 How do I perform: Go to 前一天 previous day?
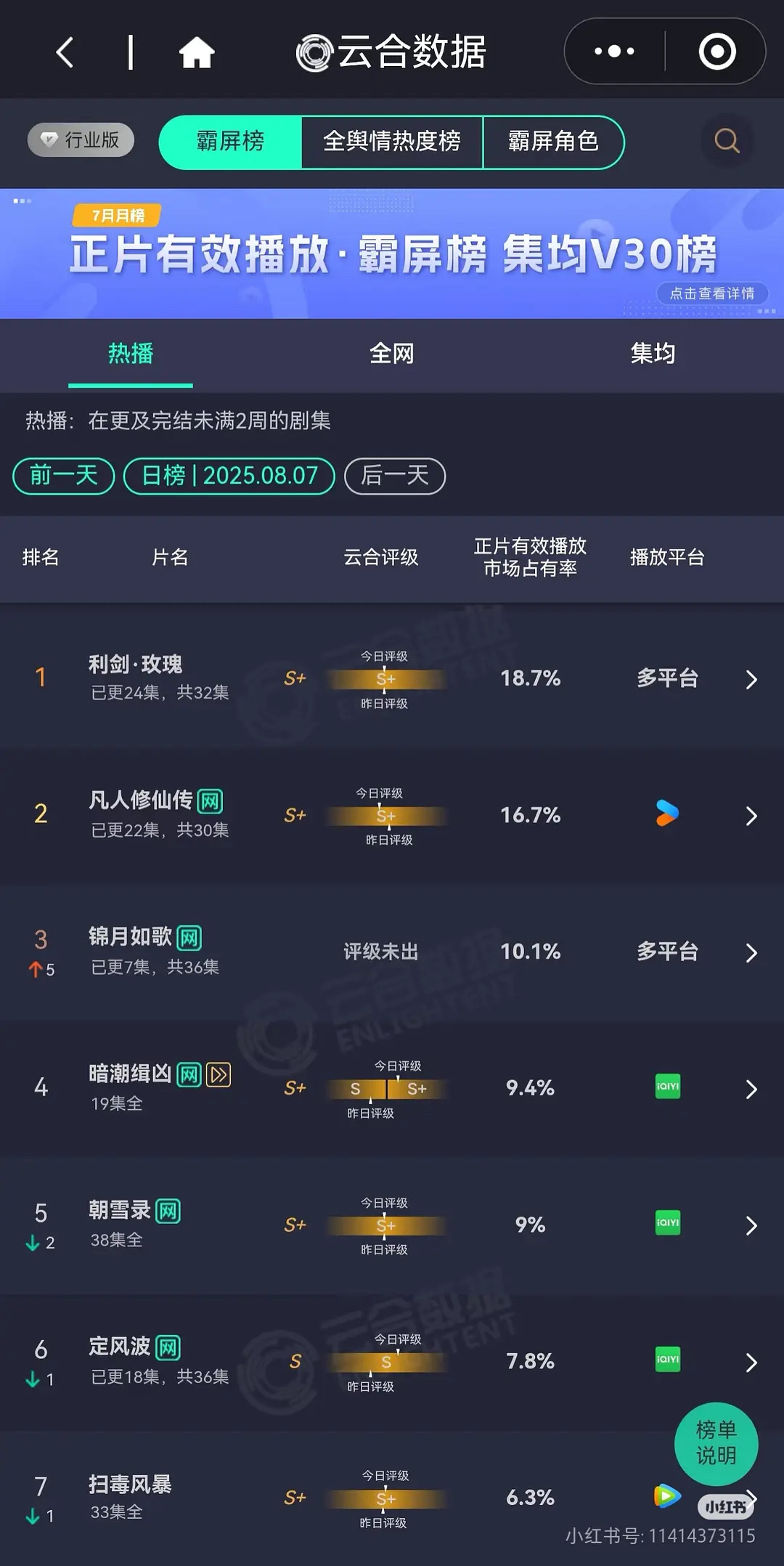(64, 476)
